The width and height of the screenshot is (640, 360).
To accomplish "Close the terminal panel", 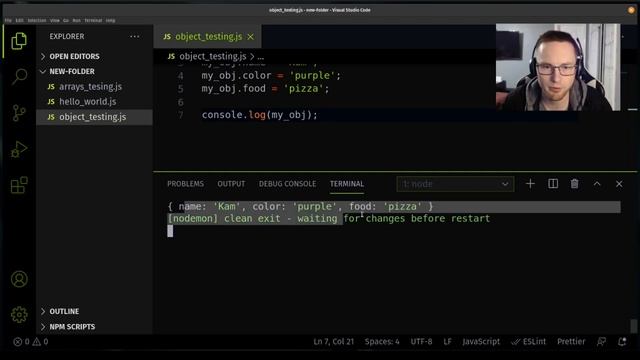I will pyautogui.click(x=619, y=184).
